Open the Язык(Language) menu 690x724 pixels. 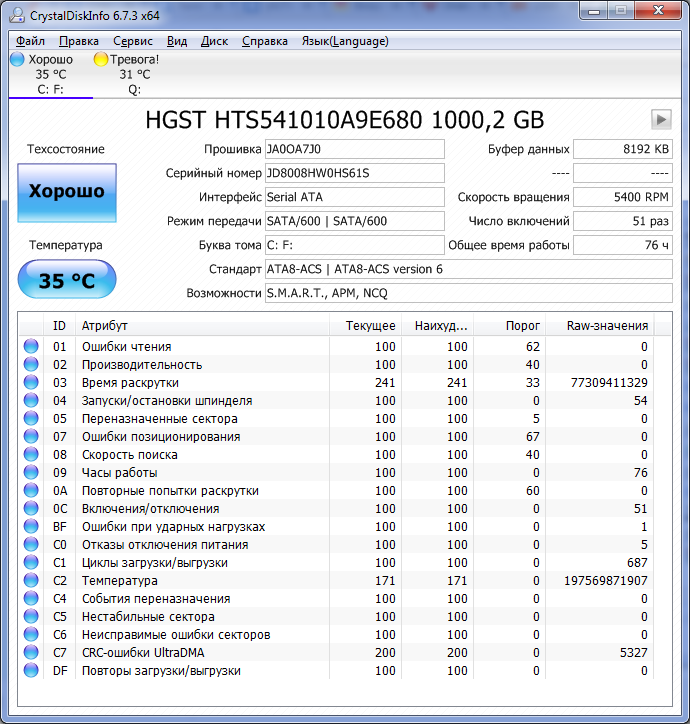pyautogui.click(x=345, y=41)
